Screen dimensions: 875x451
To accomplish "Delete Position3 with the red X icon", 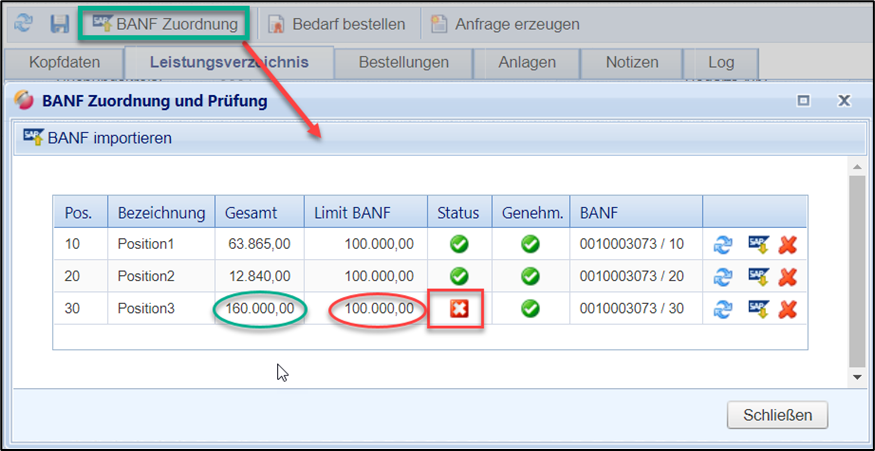I will point(788,310).
